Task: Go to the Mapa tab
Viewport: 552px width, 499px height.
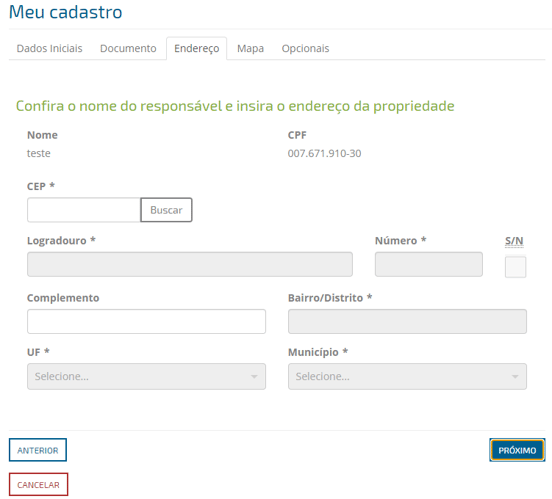Action: coord(250,48)
